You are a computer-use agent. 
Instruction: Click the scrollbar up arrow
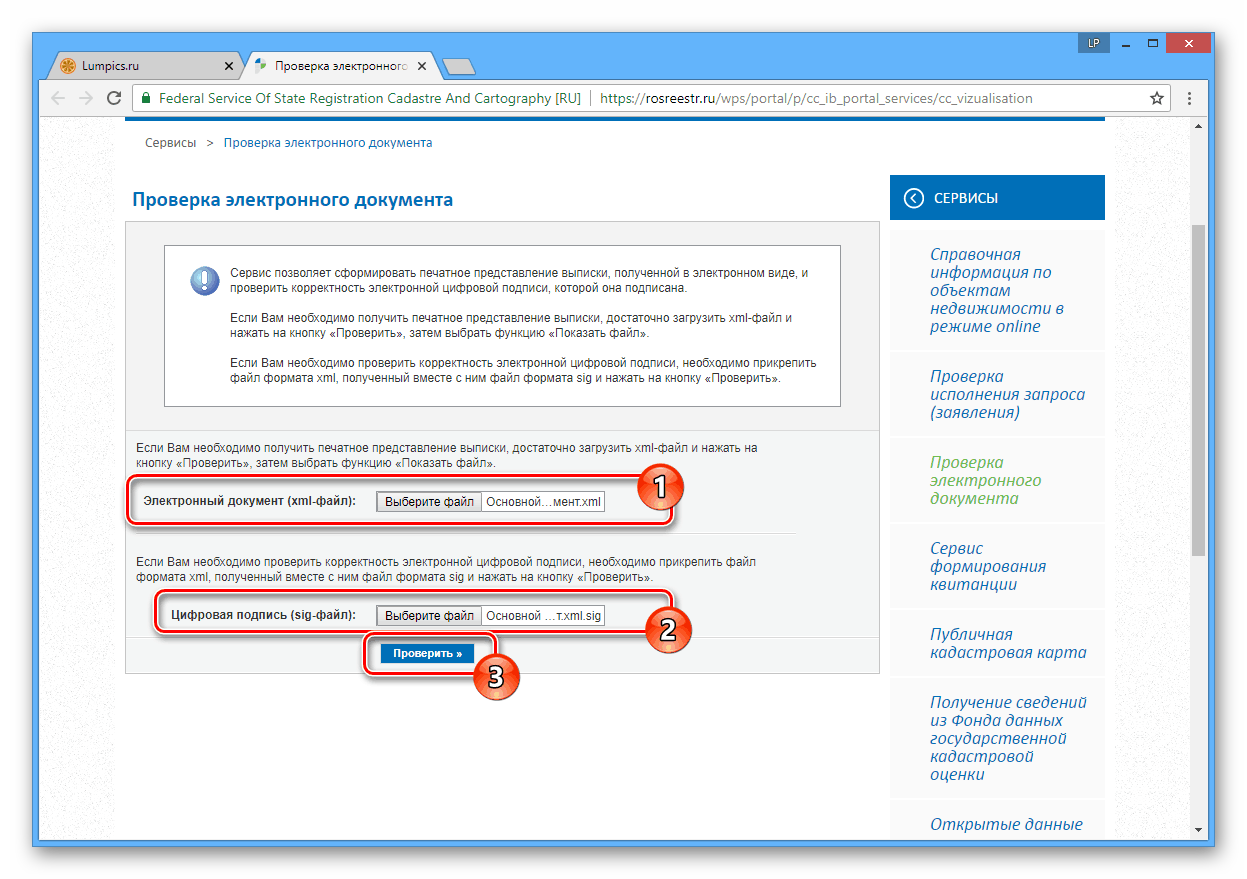(x=1198, y=126)
